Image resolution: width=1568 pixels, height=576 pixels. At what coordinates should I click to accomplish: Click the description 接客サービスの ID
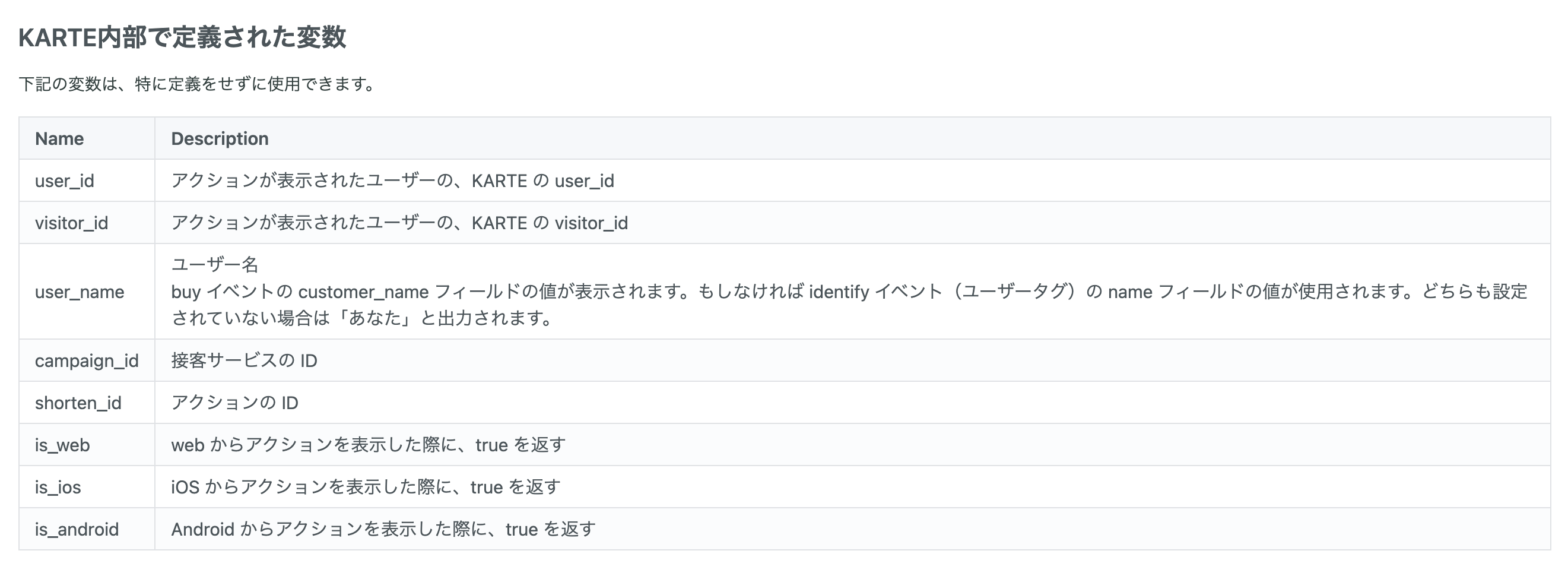(x=244, y=360)
